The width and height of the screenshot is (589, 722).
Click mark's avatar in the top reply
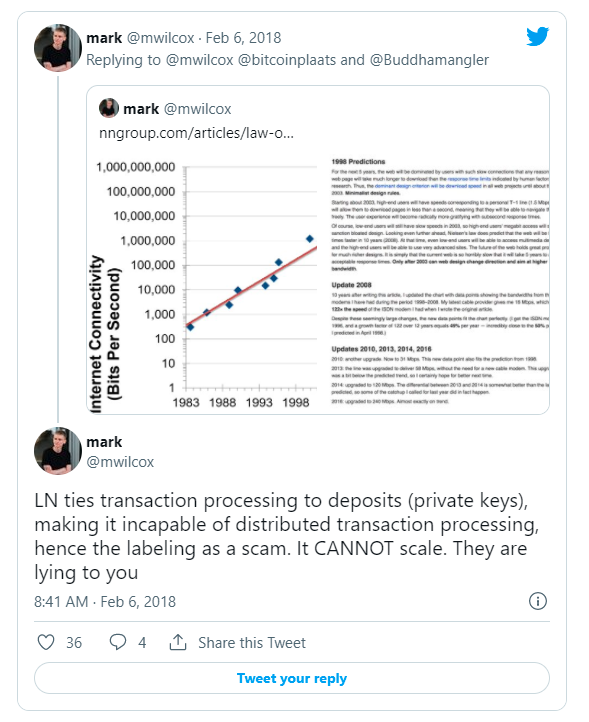point(58,48)
